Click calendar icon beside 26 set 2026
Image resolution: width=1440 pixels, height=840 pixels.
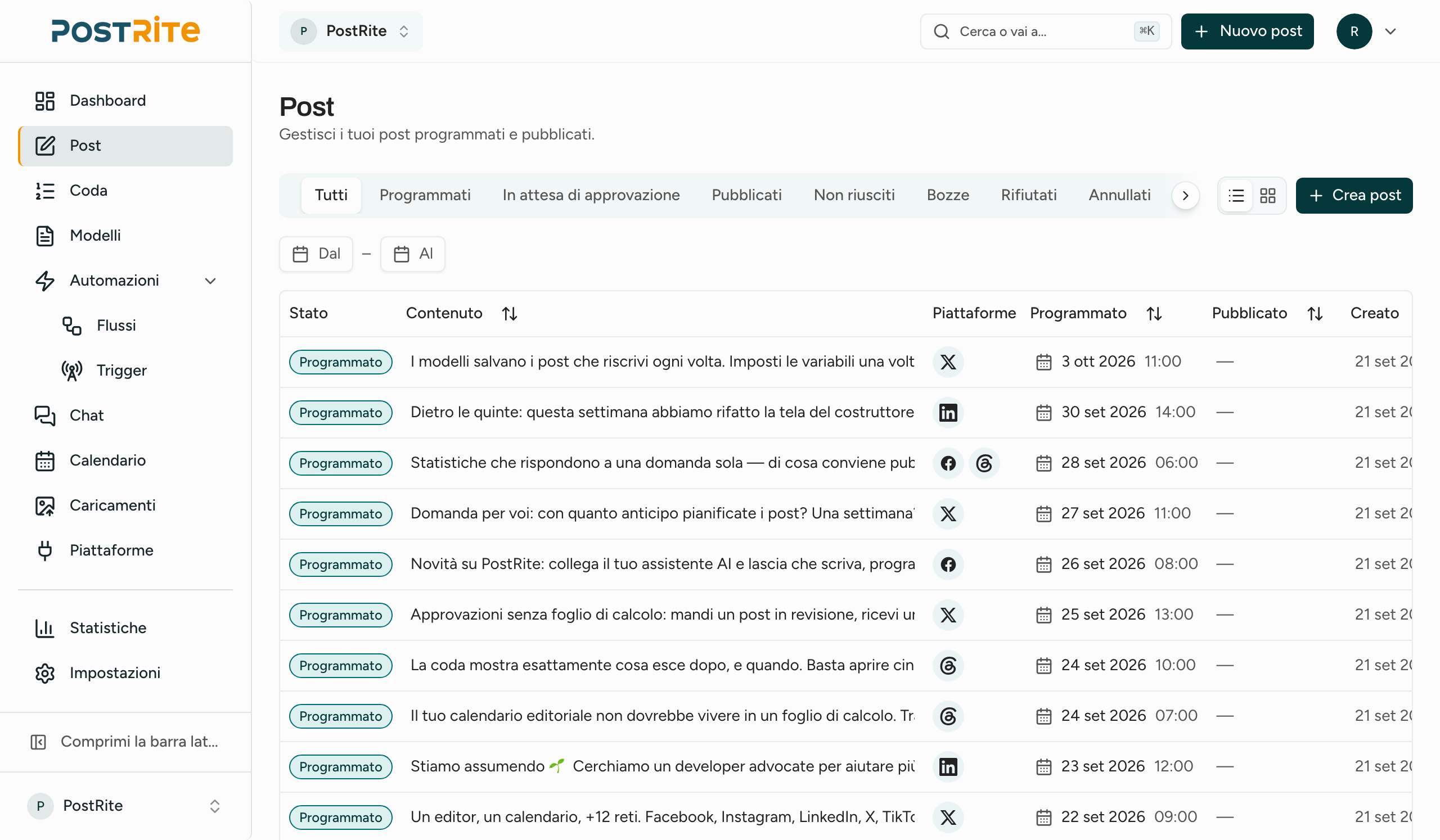[1043, 564]
